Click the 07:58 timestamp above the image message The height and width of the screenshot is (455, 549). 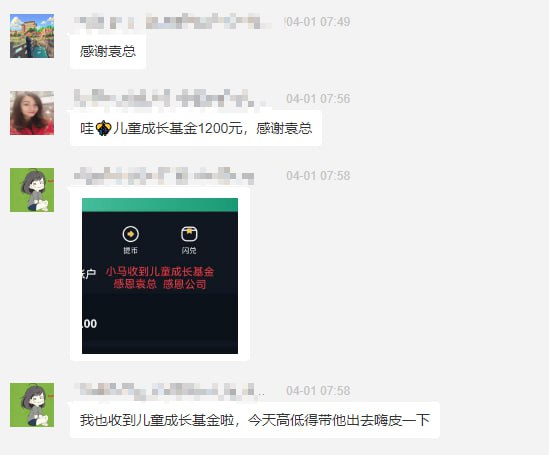318,176
